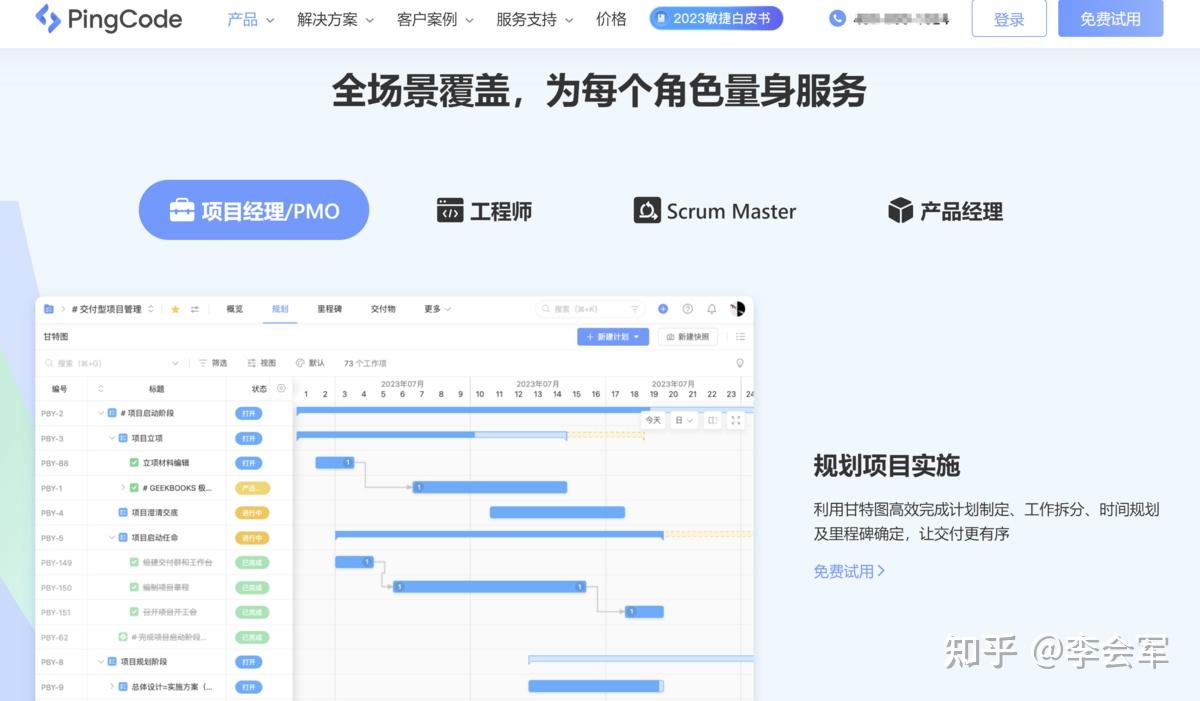The width and height of the screenshot is (1200, 701).
Task: Open the 视图 view settings
Action: (261, 363)
